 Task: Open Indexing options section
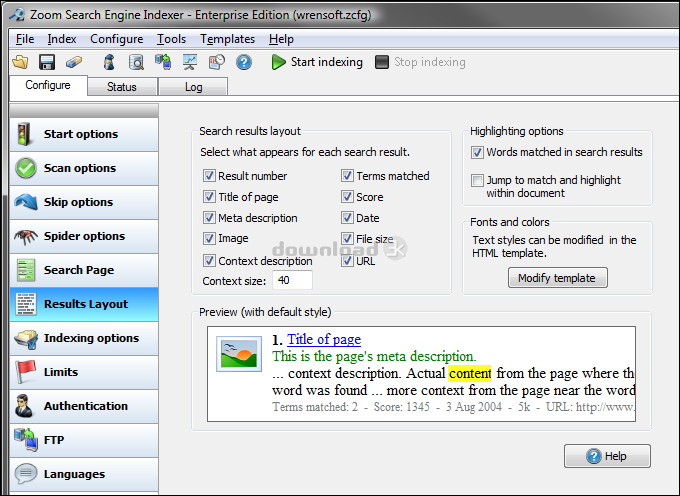point(84,338)
